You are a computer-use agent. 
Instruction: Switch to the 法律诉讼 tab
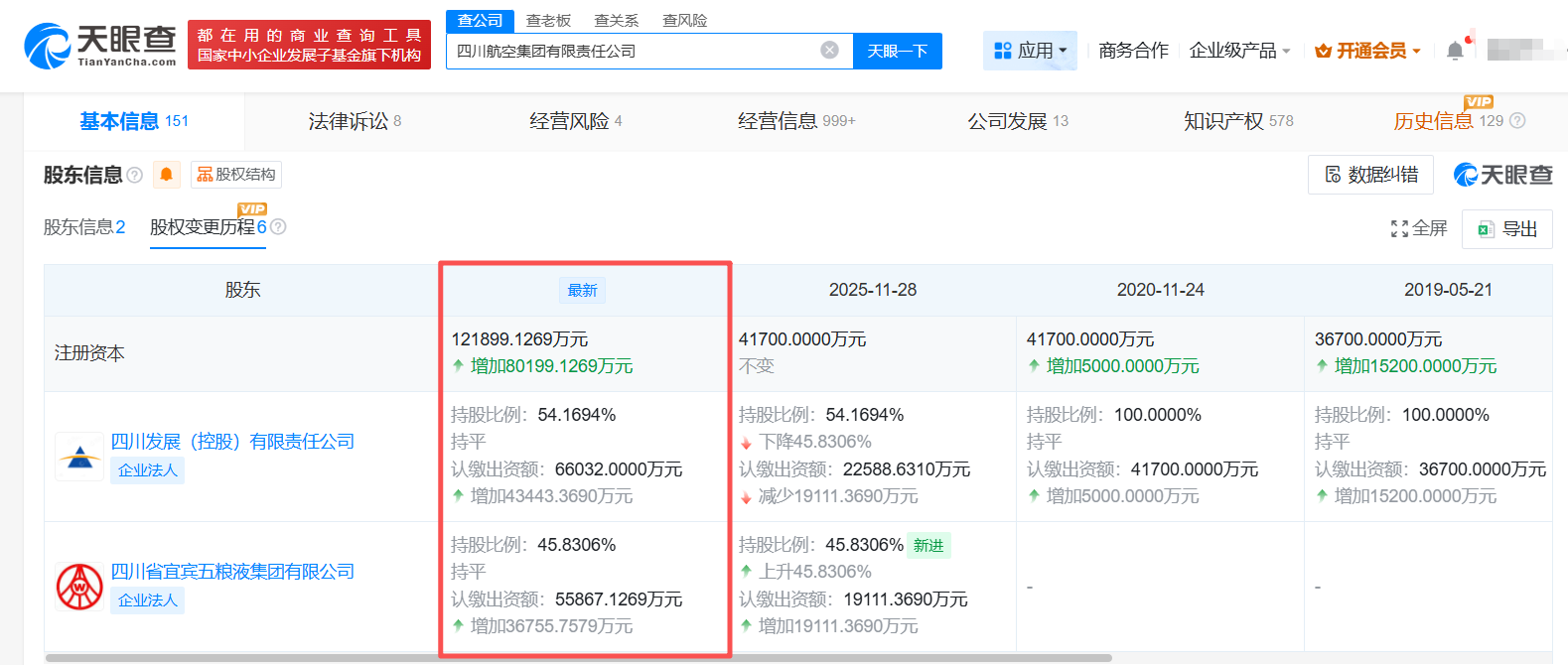point(355,121)
